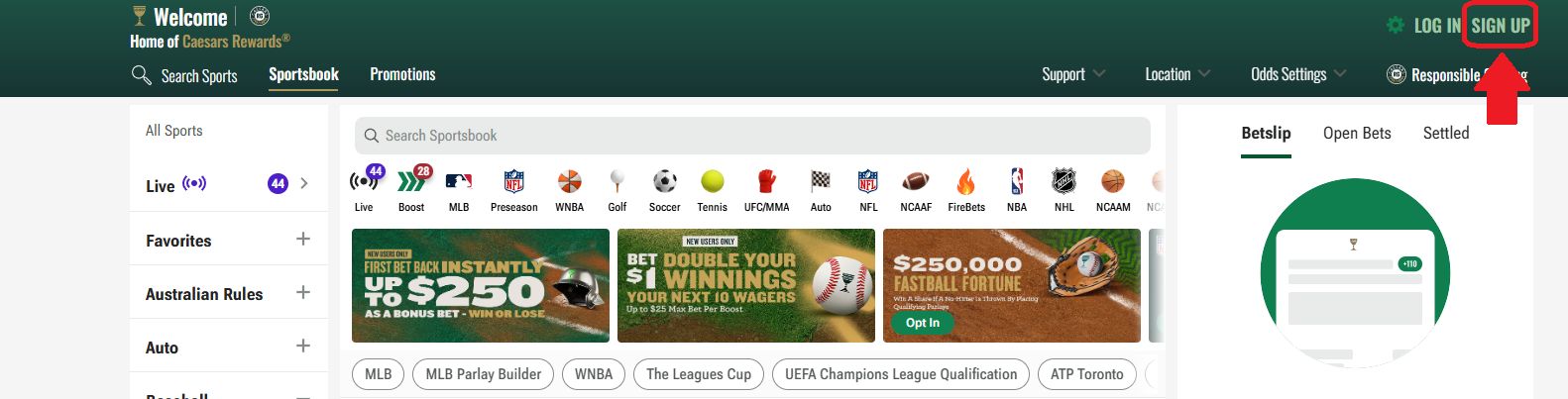
Task: Open the Tennis ball icon
Action: click(712, 182)
